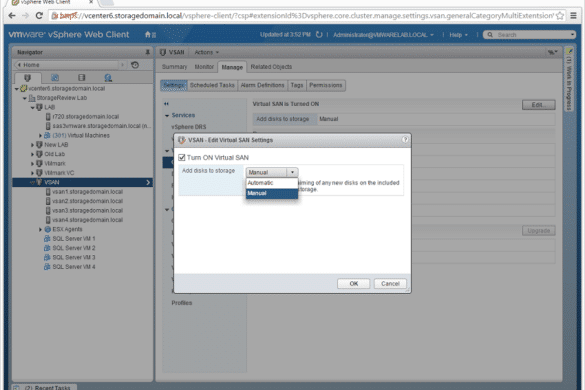
Task: Select the Storage navigator tab
Action: pos(81,78)
